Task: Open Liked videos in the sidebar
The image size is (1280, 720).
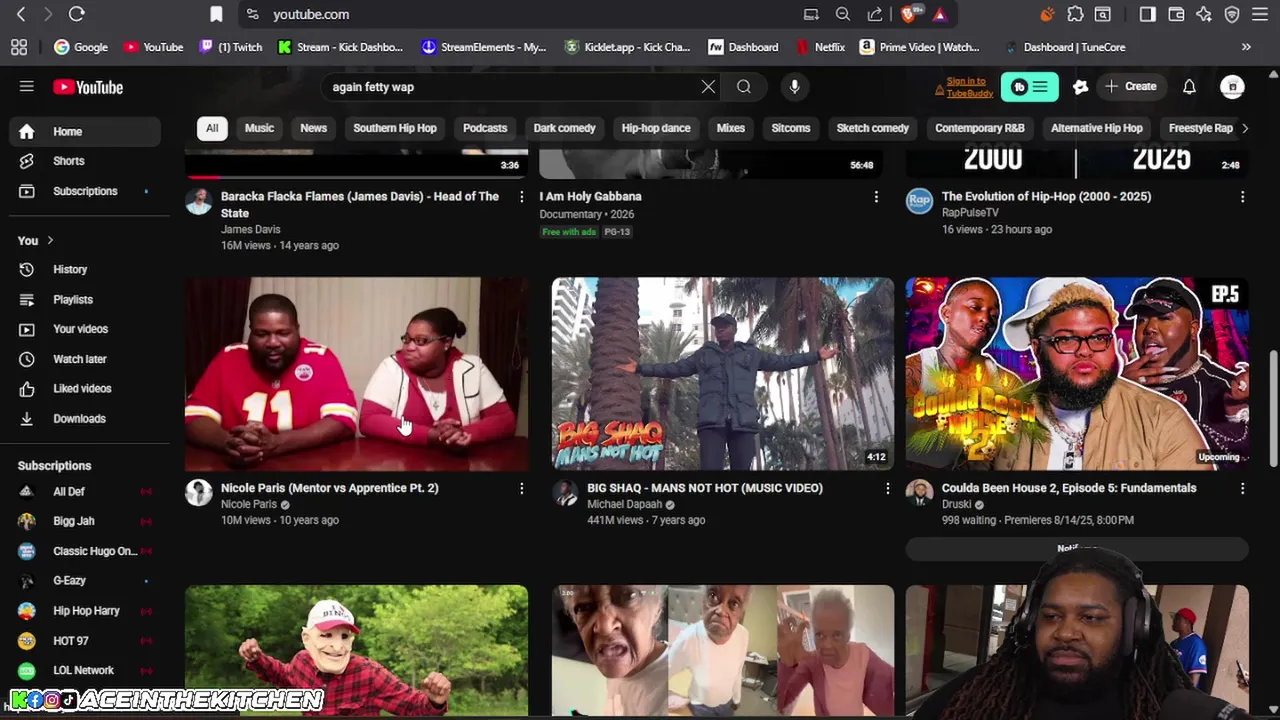Action: point(85,388)
